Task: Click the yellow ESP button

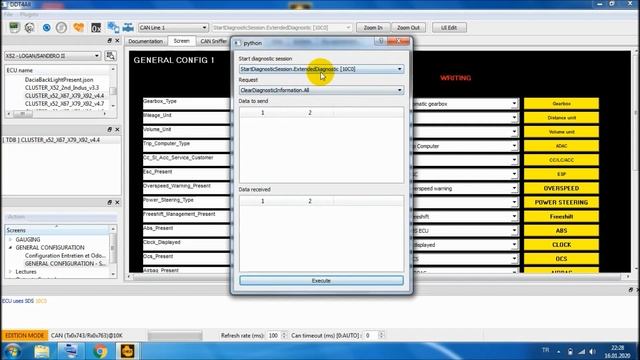Action: (x=561, y=174)
